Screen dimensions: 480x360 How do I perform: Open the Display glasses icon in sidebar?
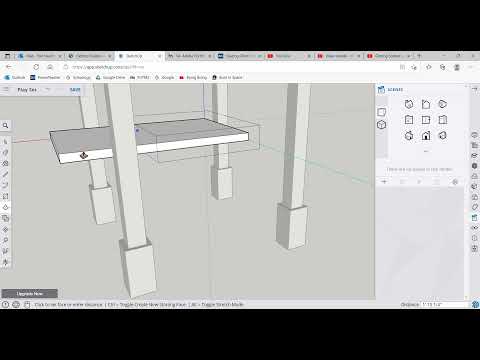click(x=474, y=228)
